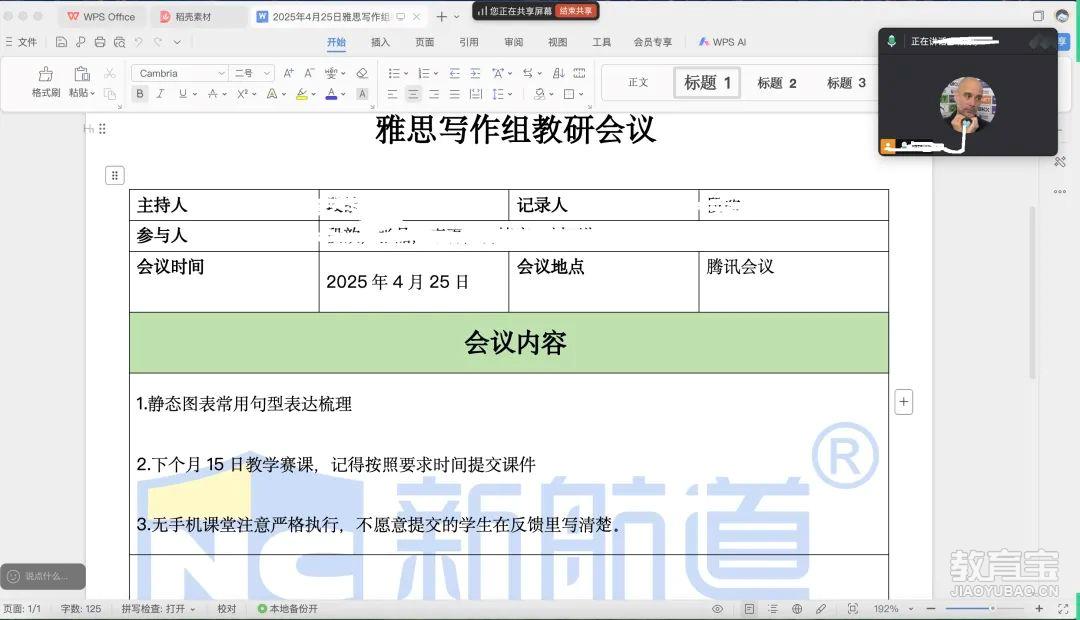Expand quick access toolbar customize arrow
This screenshot has width=1080, height=620.
click(x=177, y=42)
